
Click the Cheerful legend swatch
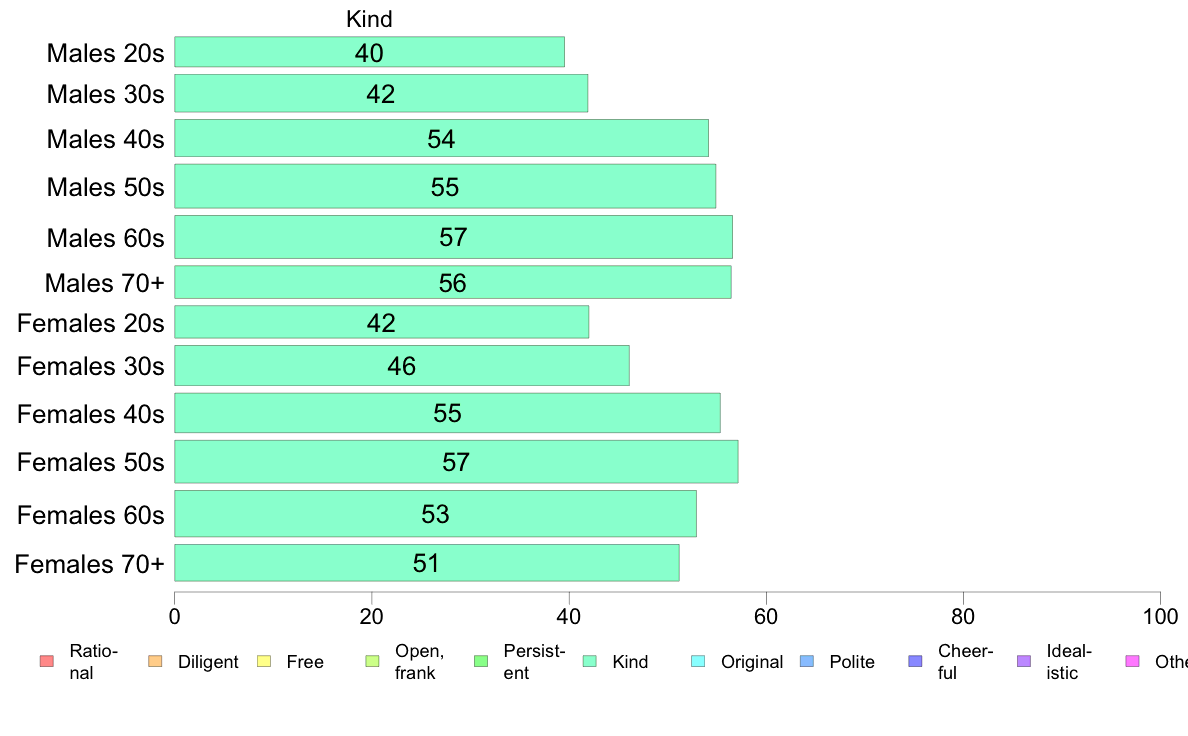[x=915, y=662]
